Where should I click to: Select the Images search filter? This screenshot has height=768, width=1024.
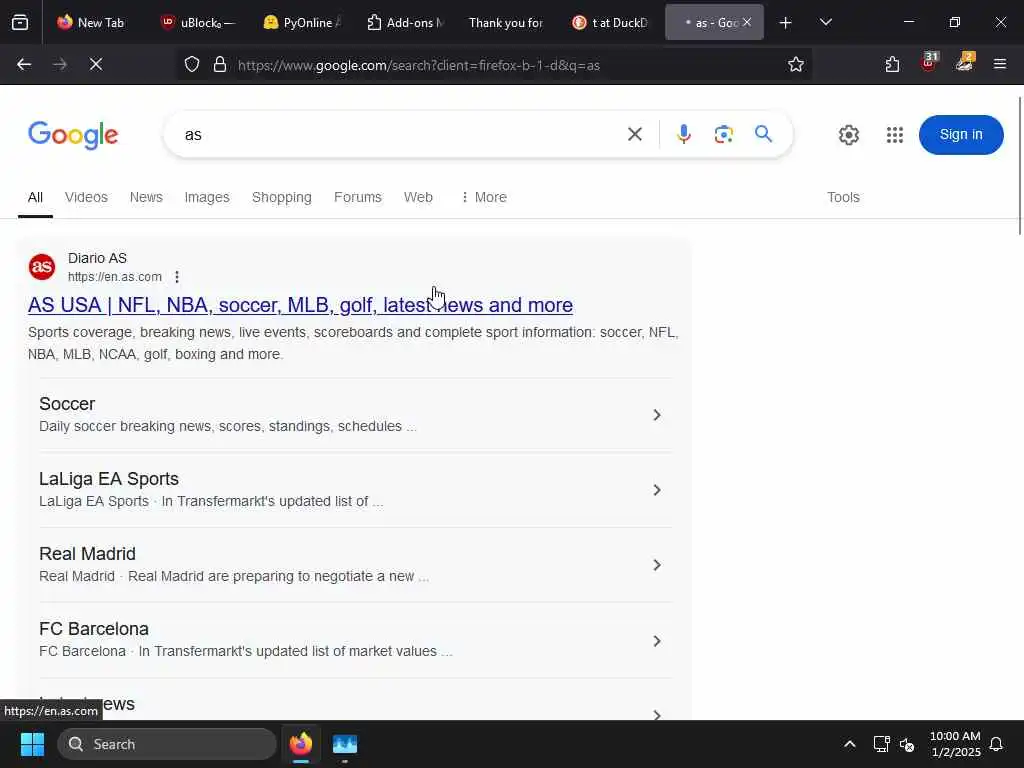207,197
